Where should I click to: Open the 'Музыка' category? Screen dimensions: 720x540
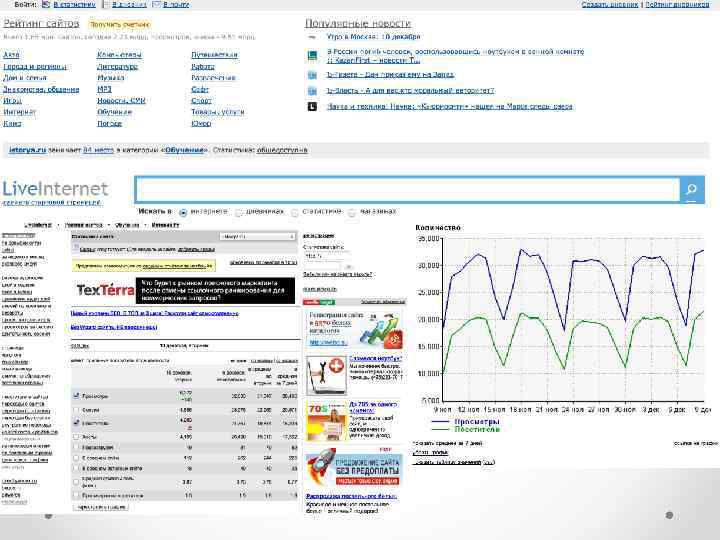pos(111,78)
